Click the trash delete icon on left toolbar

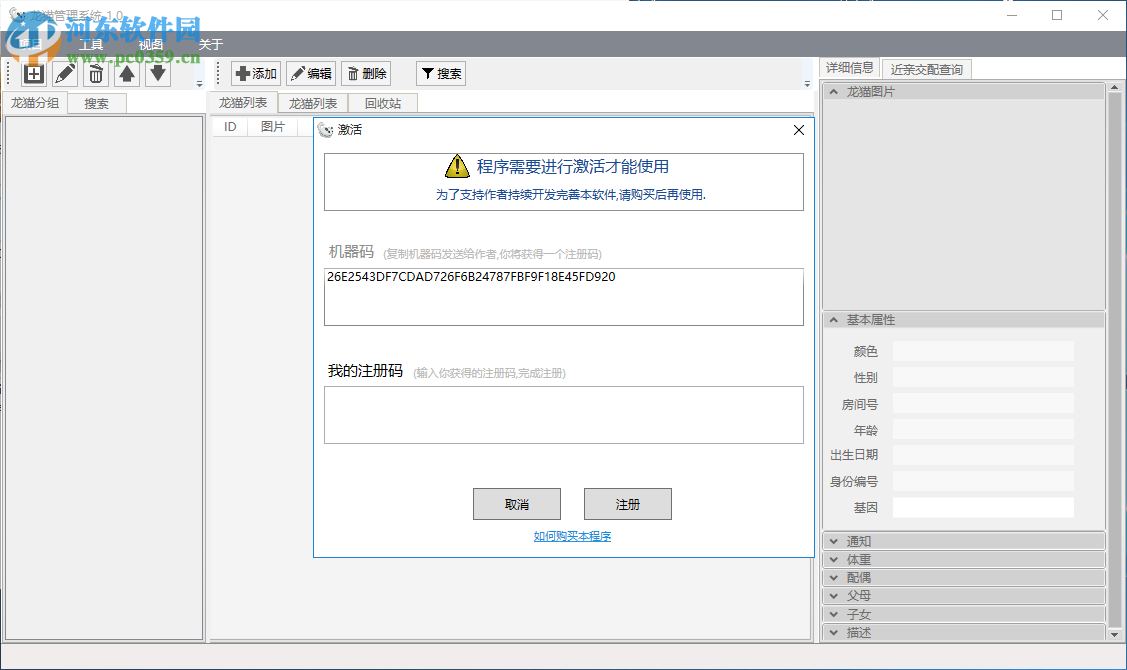click(x=95, y=73)
